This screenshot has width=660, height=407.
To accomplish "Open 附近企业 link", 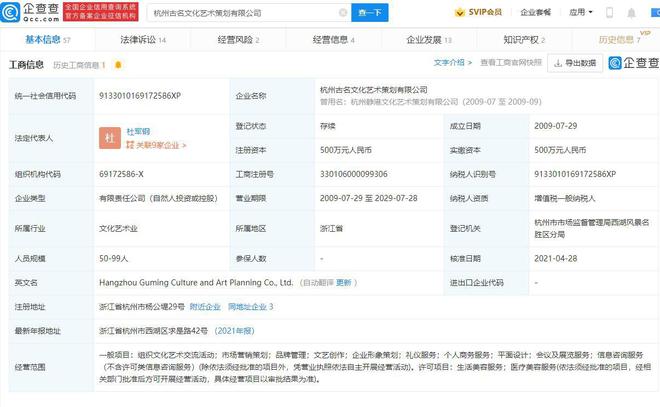I will pyautogui.click(x=205, y=307).
